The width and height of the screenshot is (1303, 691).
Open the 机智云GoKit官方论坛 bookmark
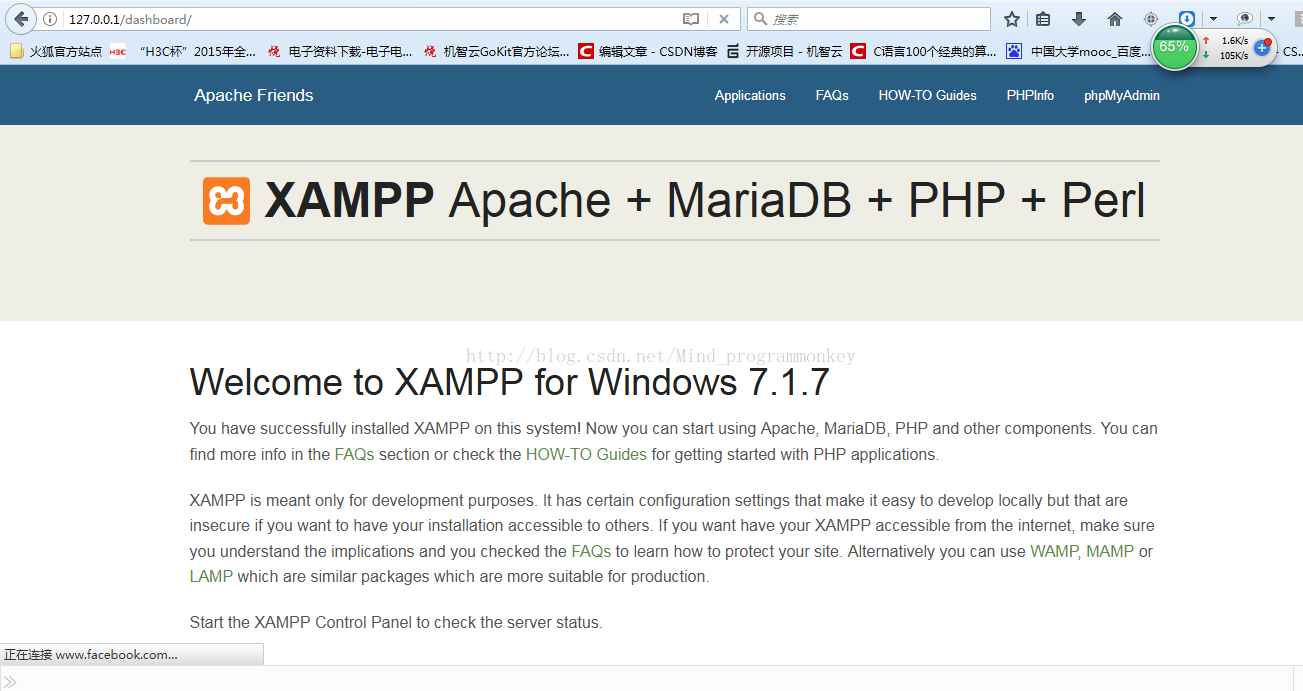coord(496,51)
